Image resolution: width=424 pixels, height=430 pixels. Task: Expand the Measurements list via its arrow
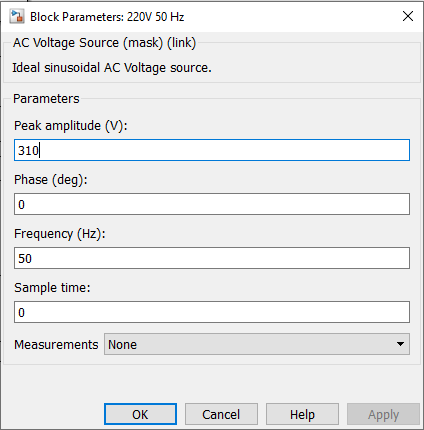pyautogui.click(x=400, y=344)
